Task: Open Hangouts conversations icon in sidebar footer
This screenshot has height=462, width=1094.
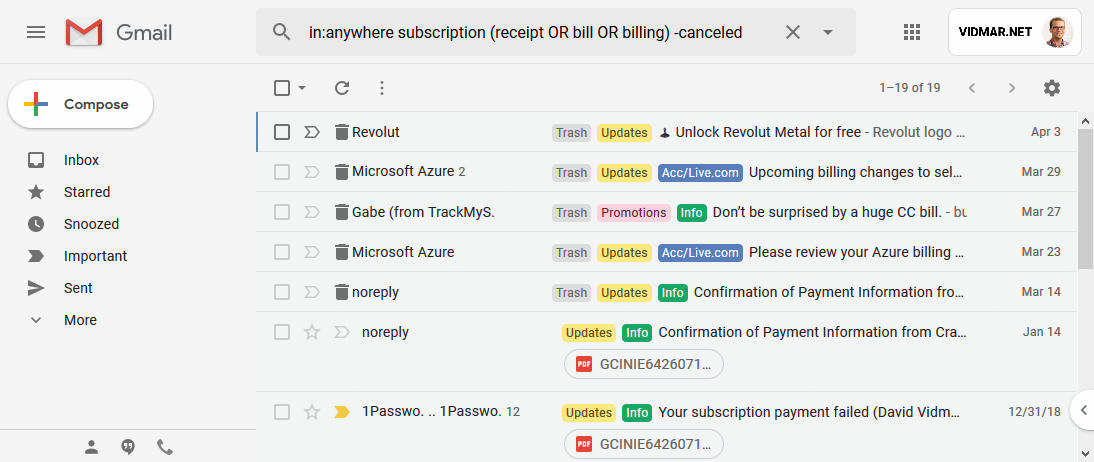Action: 128,447
